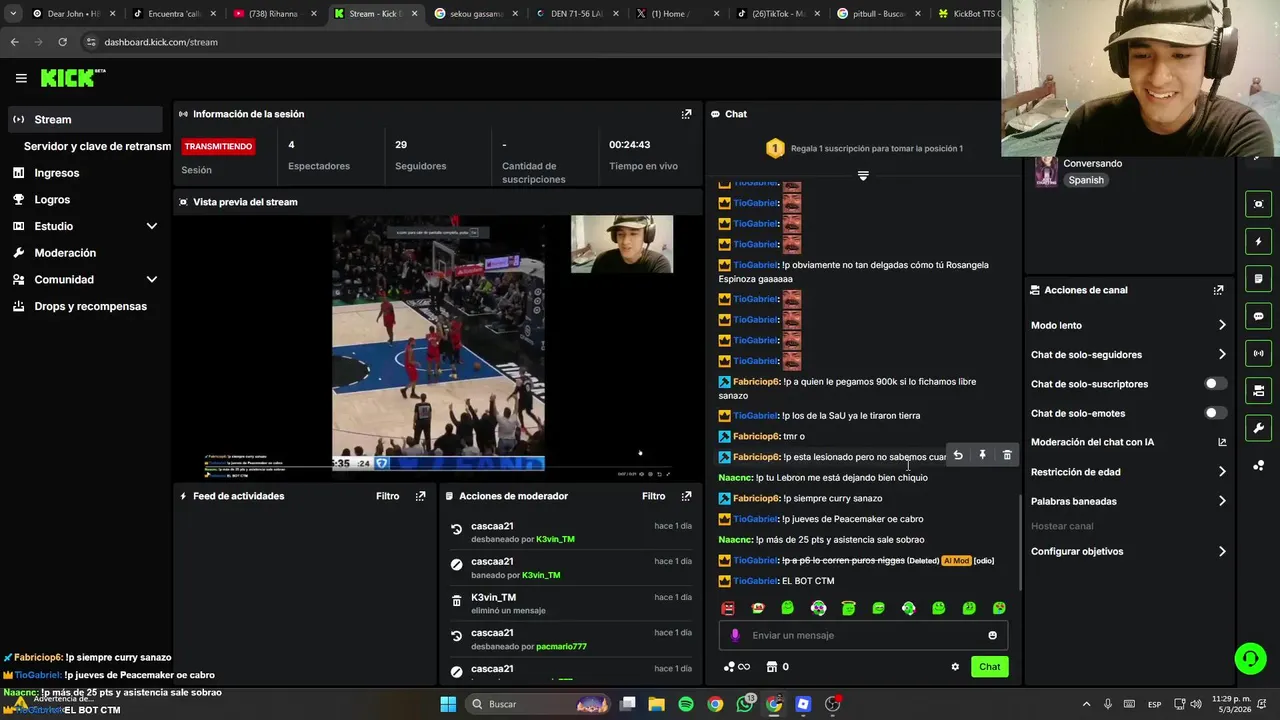The width and height of the screenshot is (1280, 720).
Task: Open channel points shop icon showing 0
Action: (x=778, y=667)
